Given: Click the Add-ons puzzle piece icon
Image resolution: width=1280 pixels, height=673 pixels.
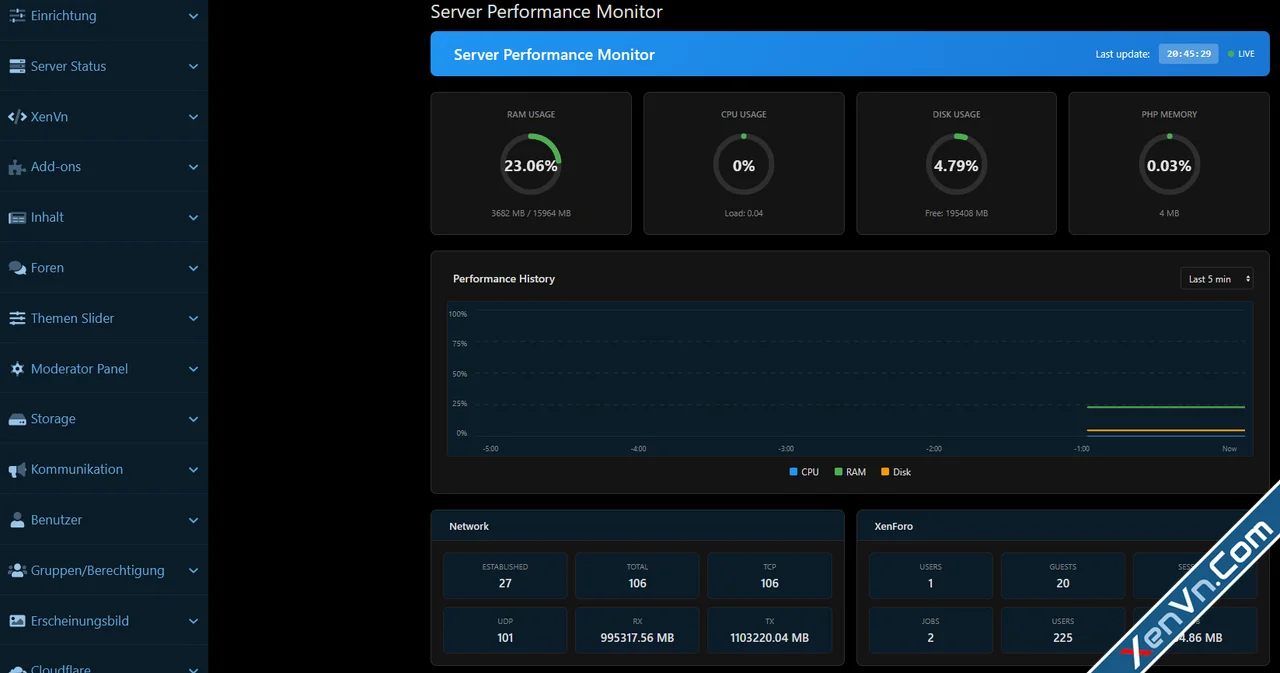Looking at the screenshot, I should point(17,167).
